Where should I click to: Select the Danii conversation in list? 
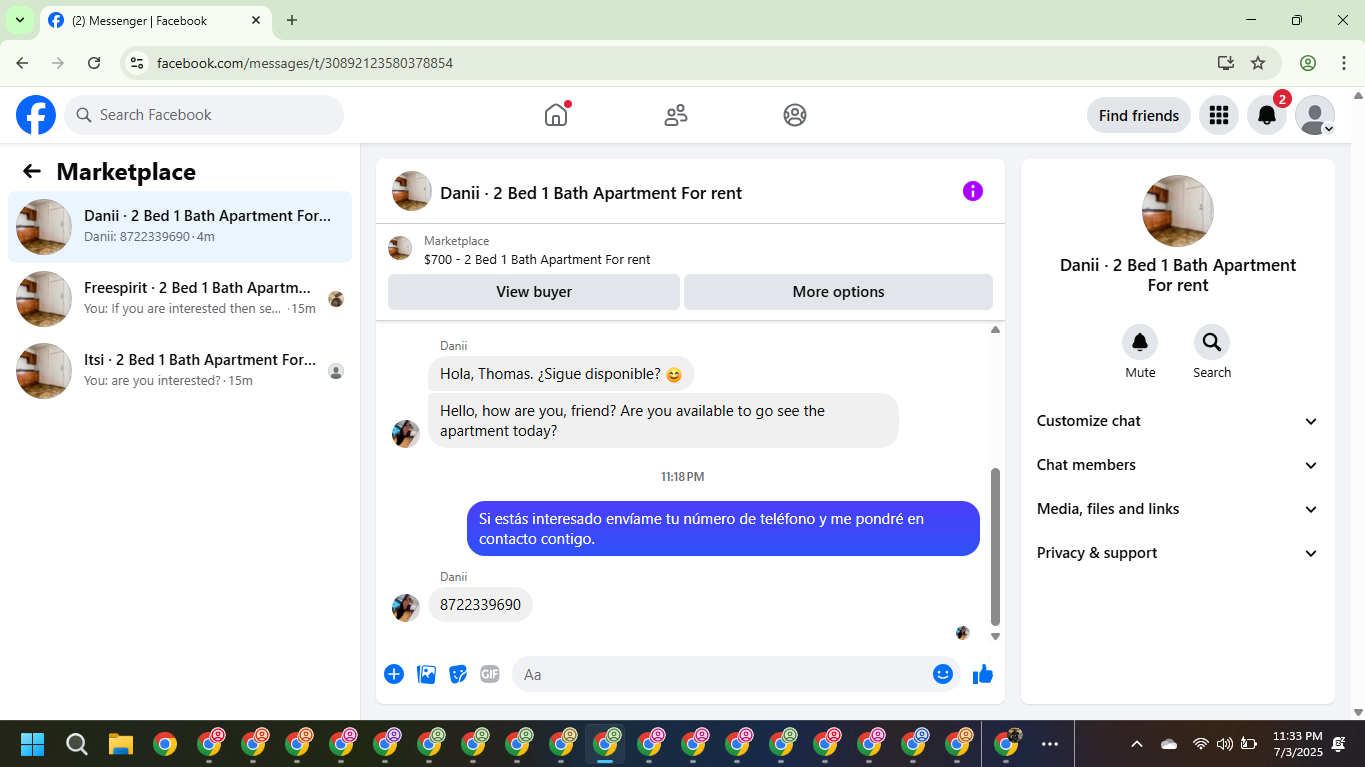[x=180, y=227]
